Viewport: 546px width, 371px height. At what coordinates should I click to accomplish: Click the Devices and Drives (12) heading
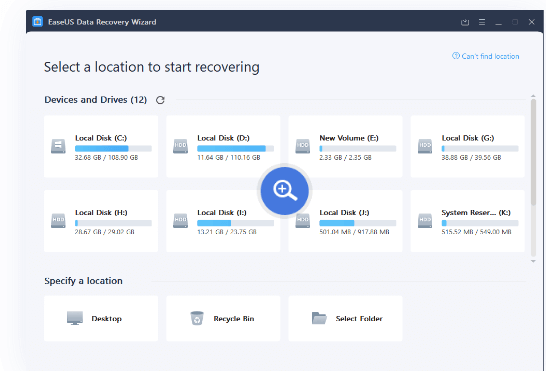(x=95, y=100)
